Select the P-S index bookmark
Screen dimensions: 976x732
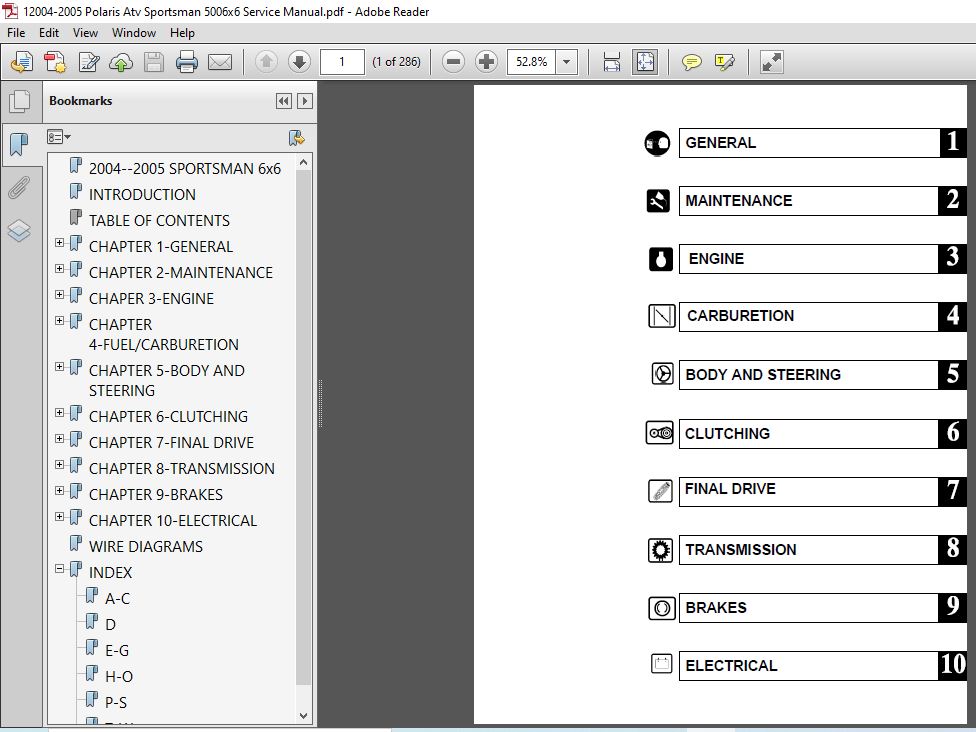click(116, 703)
